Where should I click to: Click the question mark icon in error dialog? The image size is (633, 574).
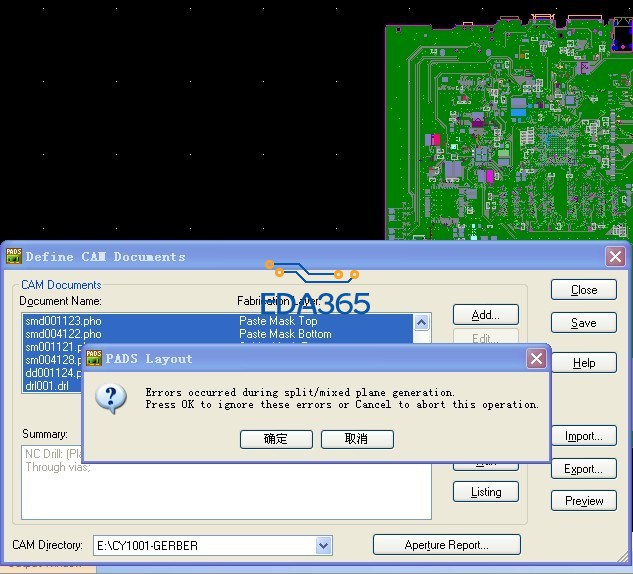pos(111,398)
